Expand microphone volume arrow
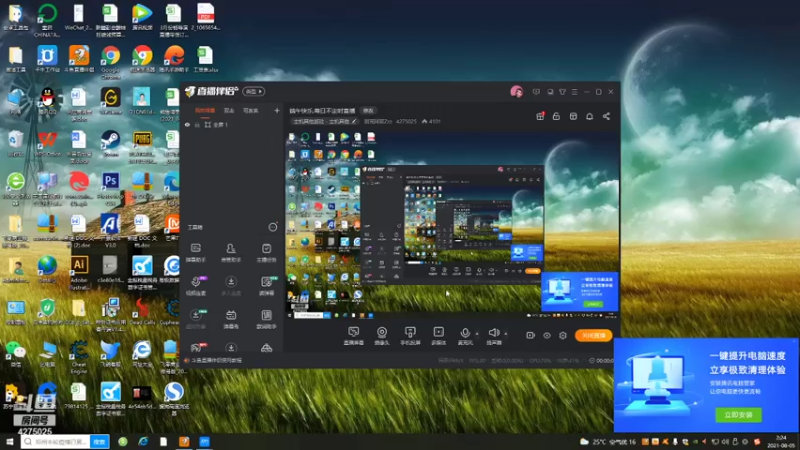 [477, 334]
